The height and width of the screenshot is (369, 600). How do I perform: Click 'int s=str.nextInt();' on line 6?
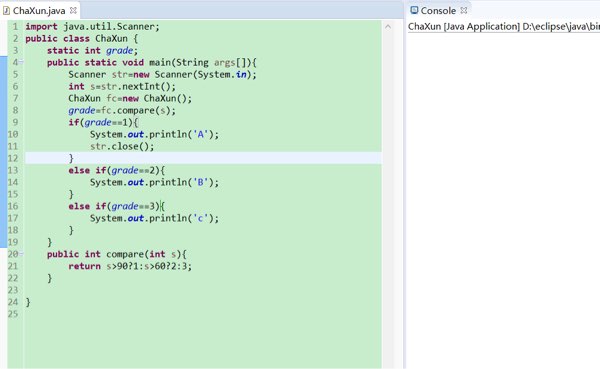(122, 86)
